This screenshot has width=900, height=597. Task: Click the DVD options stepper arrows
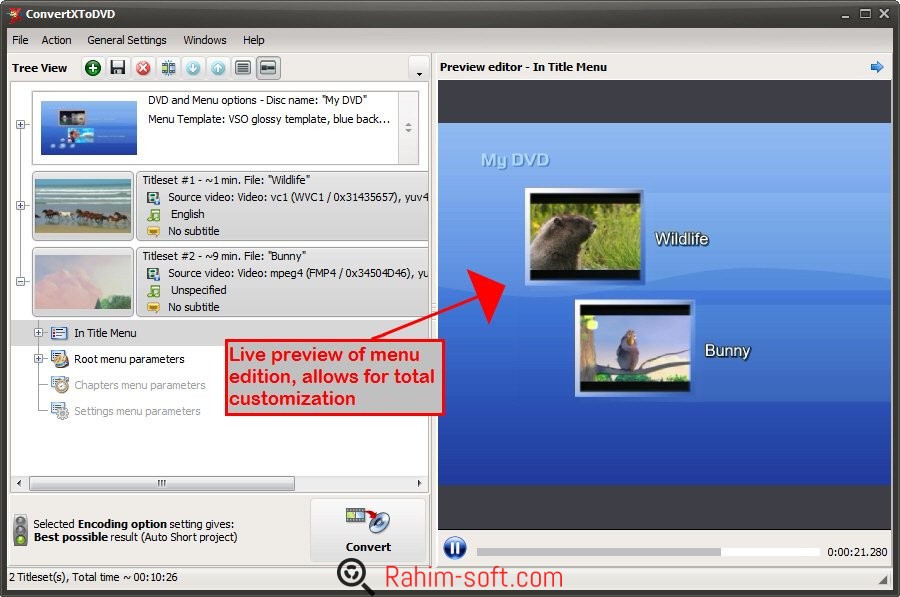[408, 127]
